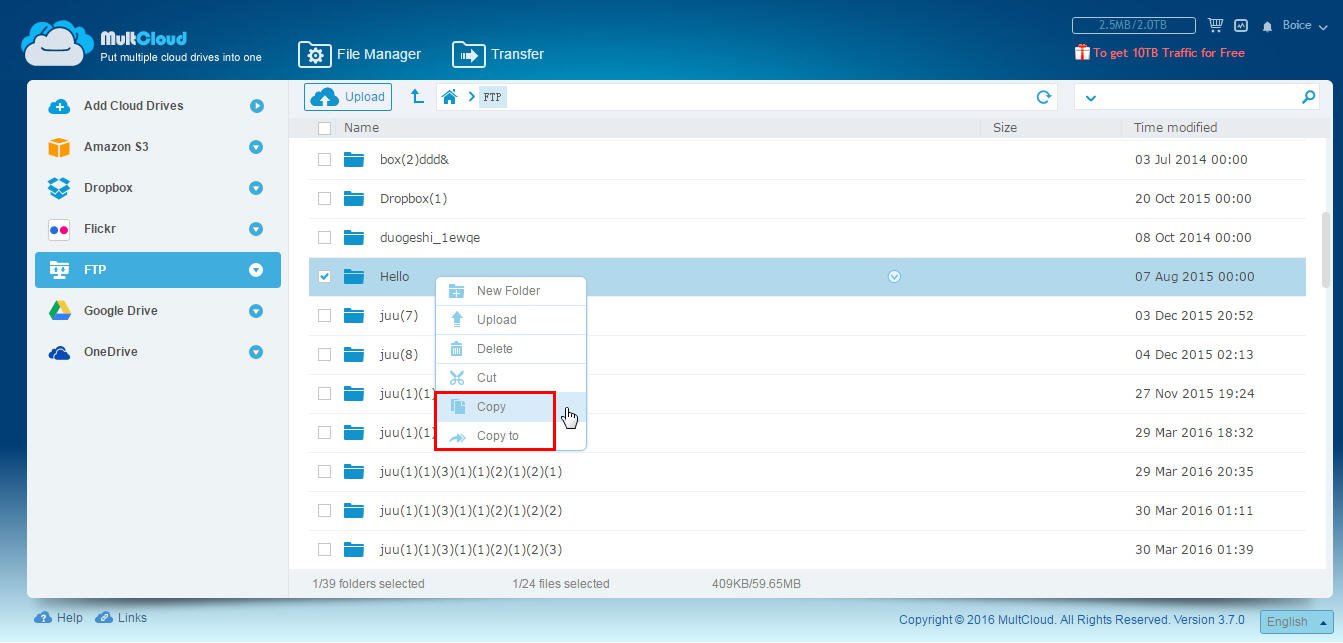Open the English language selector
Image resolution: width=1343 pixels, height=643 pixels.
pyautogui.click(x=1296, y=621)
